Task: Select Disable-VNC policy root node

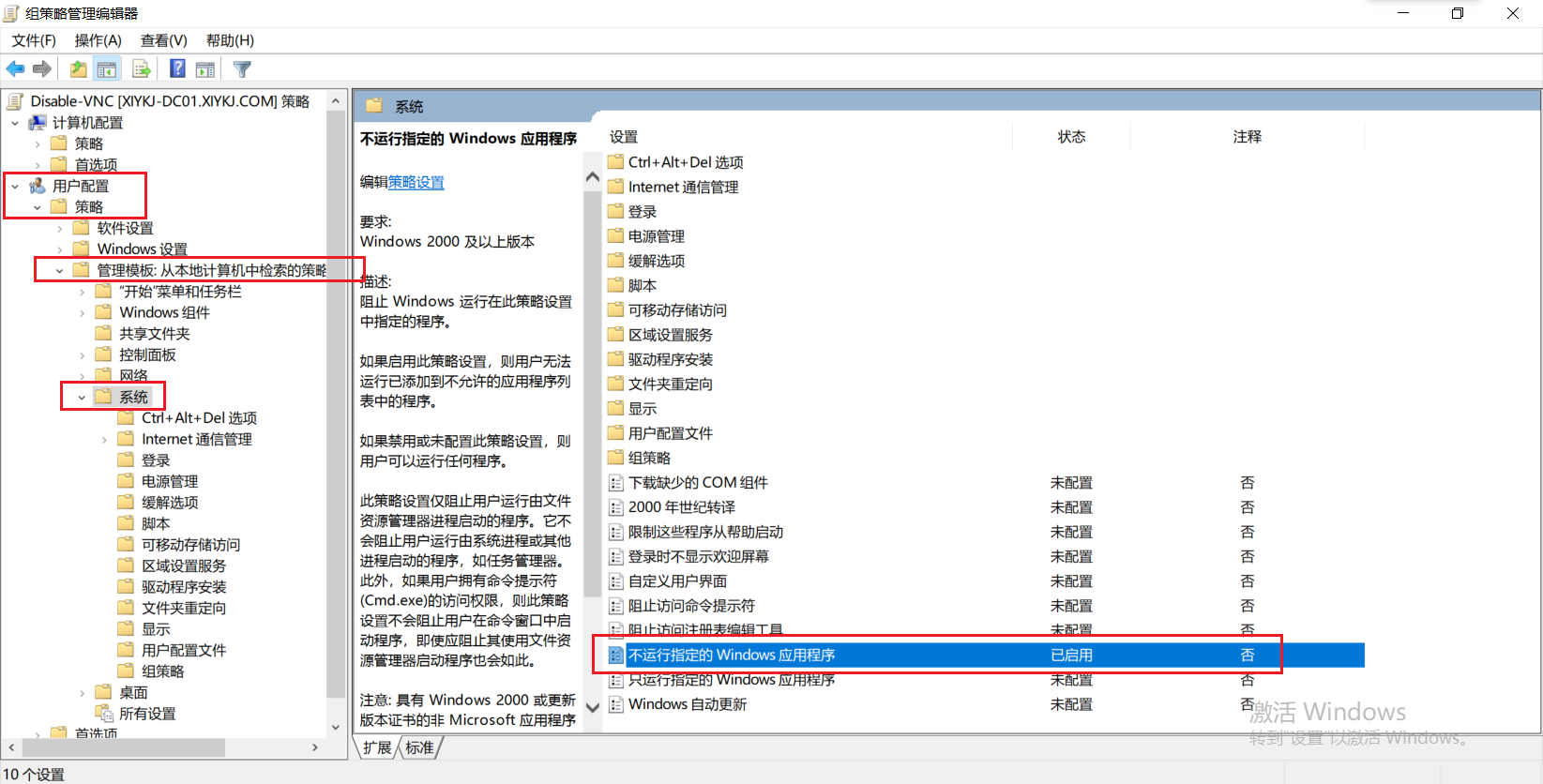Action: [170, 101]
